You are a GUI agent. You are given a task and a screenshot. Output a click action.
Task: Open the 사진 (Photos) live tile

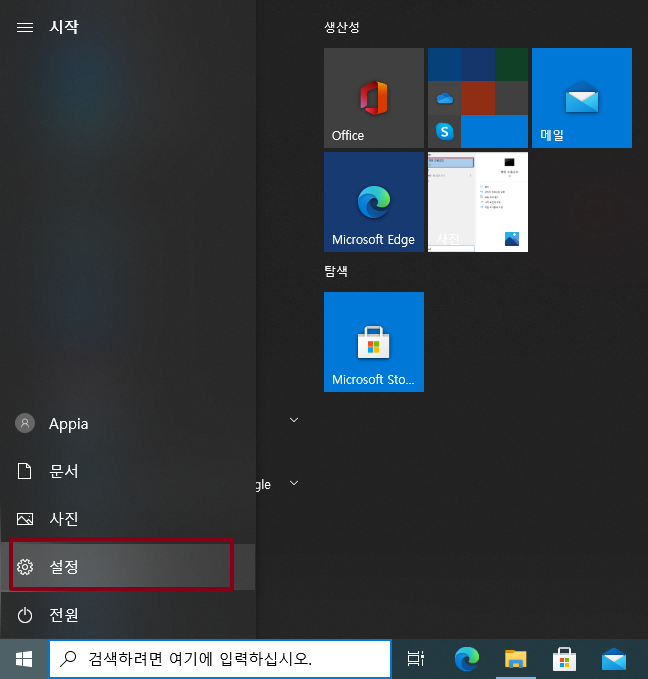478,202
